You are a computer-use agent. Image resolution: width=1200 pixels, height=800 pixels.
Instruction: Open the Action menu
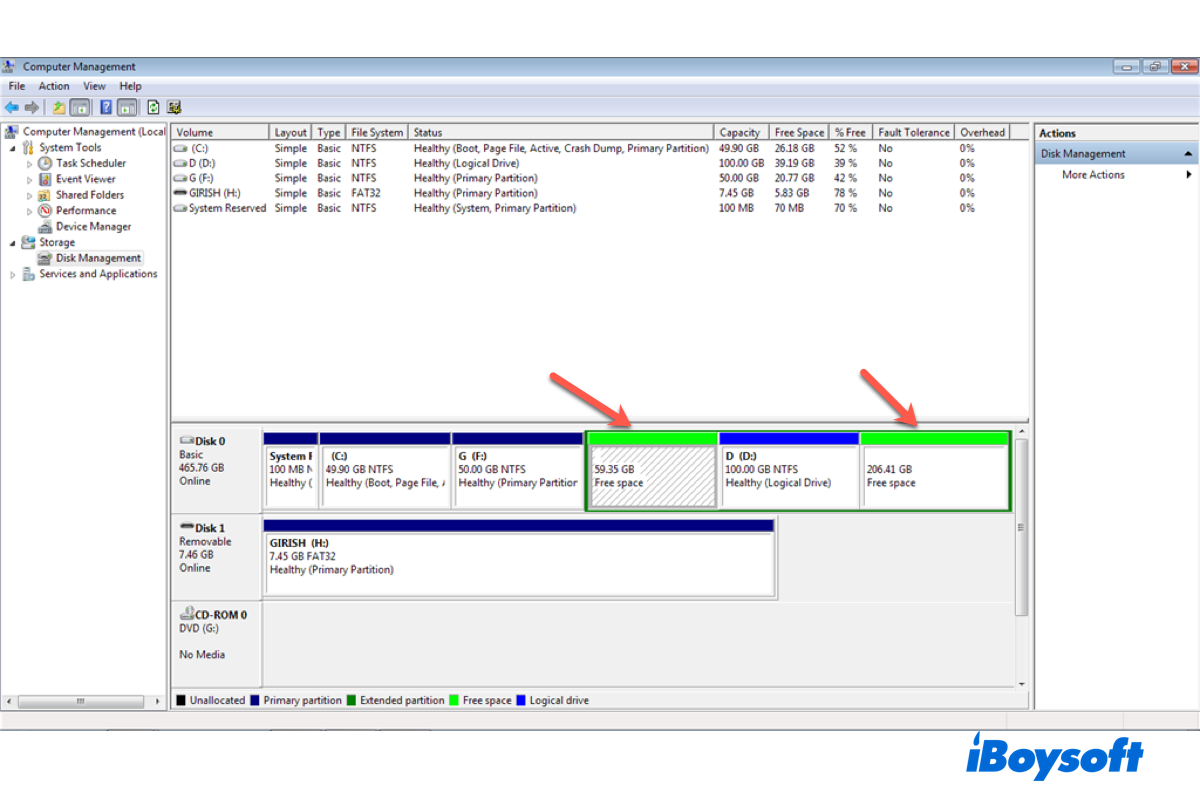pyautogui.click(x=54, y=86)
